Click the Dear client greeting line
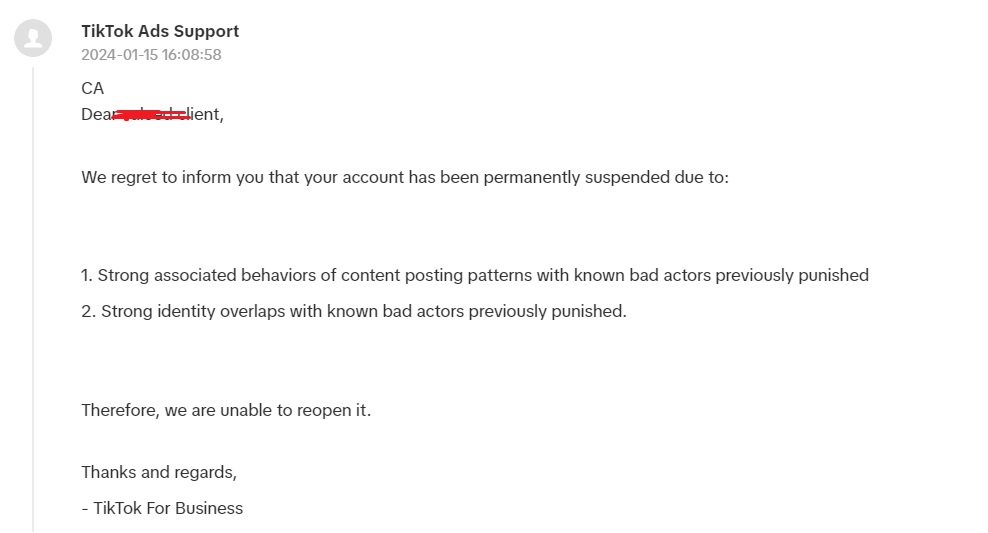 tap(152, 114)
